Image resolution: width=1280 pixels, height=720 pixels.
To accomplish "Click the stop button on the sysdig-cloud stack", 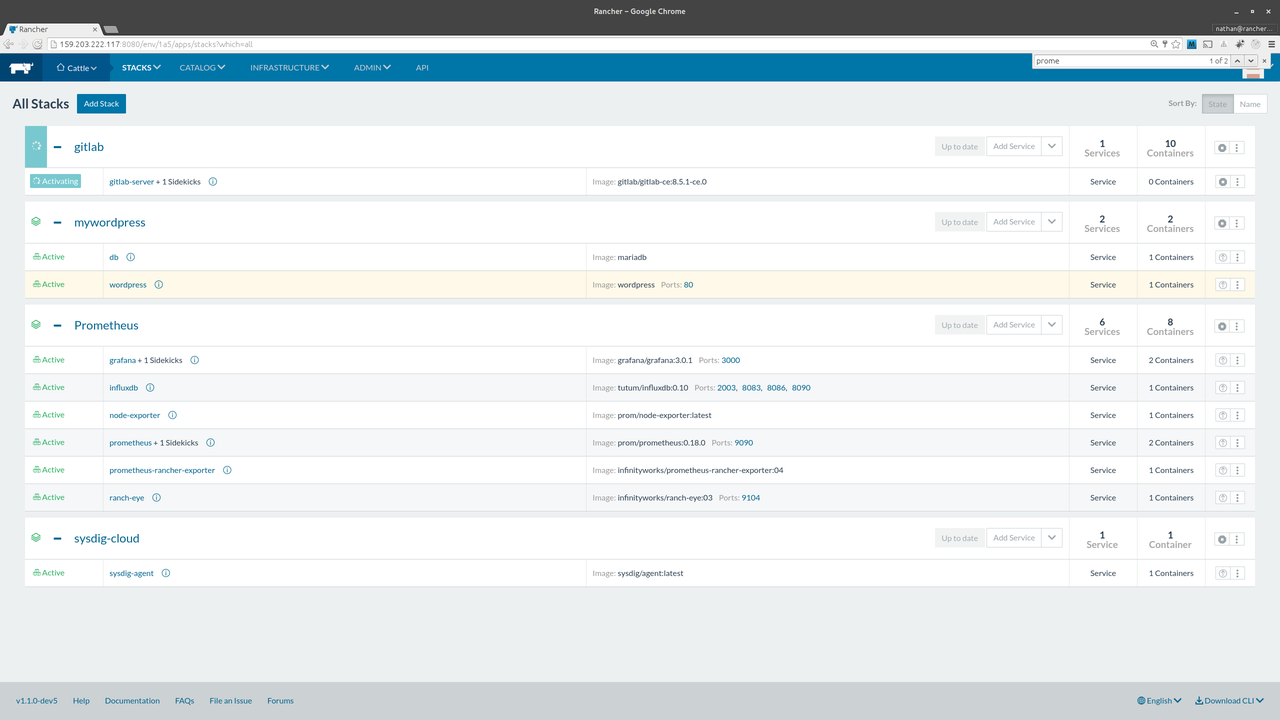I will [1222, 539].
